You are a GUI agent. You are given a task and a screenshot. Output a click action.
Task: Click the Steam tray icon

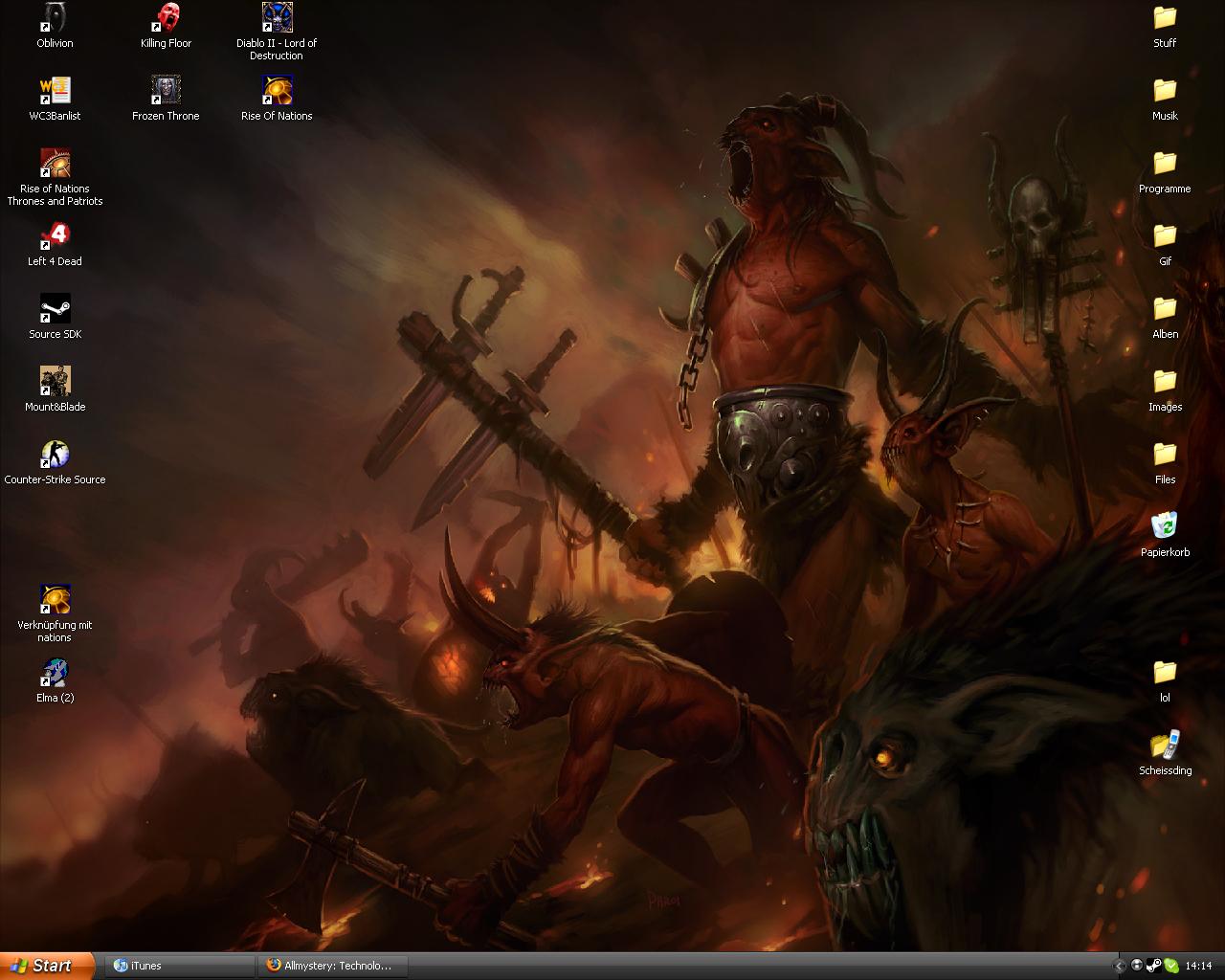(1153, 966)
